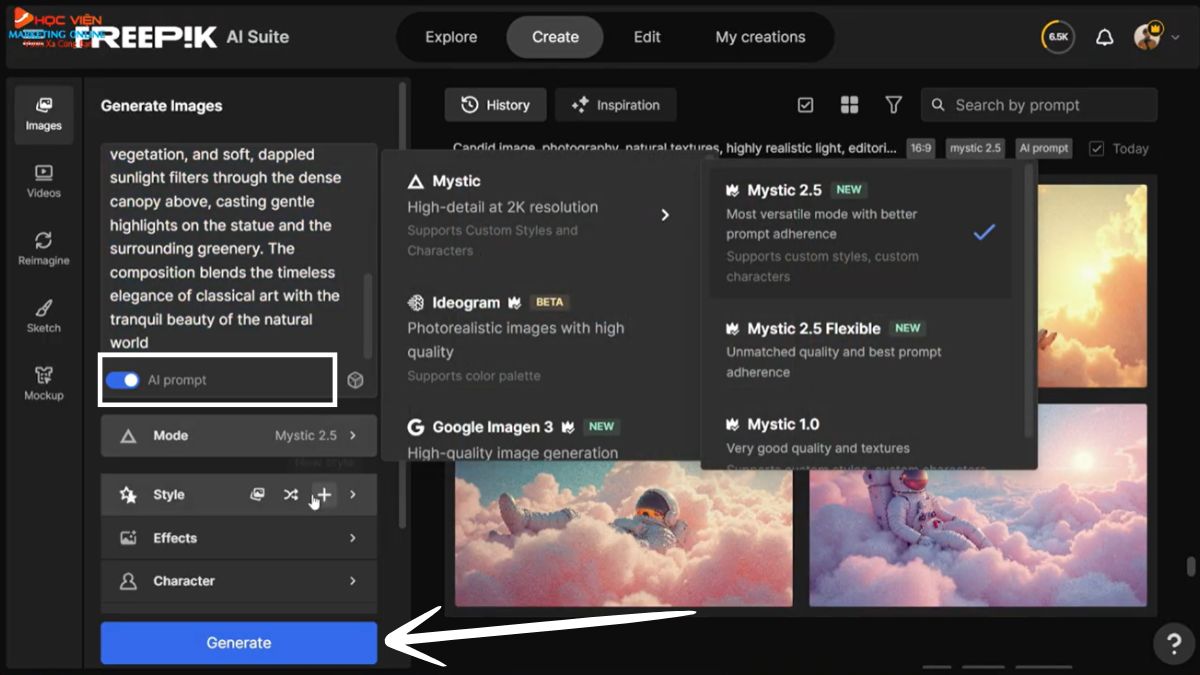Click the notifications bell icon
The width and height of the screenshot is (1200, 675).
pyautogui.click(x=1104, y=38)
